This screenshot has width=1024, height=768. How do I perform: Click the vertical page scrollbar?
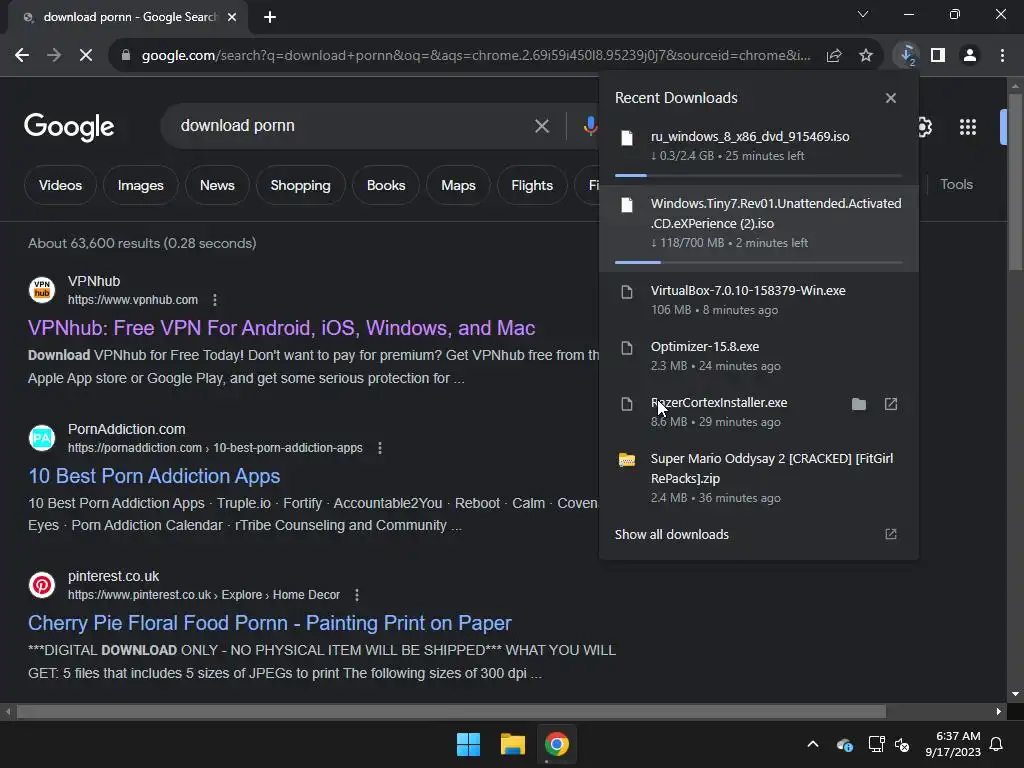[x=1015, y=182]
